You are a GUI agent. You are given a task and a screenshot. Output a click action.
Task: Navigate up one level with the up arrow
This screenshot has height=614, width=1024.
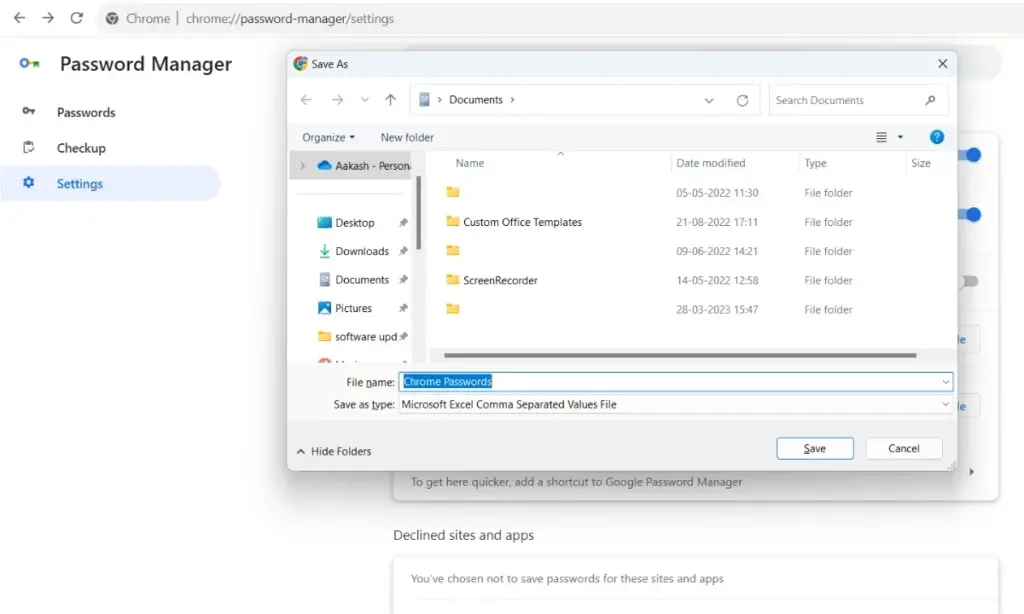(390, 99)
